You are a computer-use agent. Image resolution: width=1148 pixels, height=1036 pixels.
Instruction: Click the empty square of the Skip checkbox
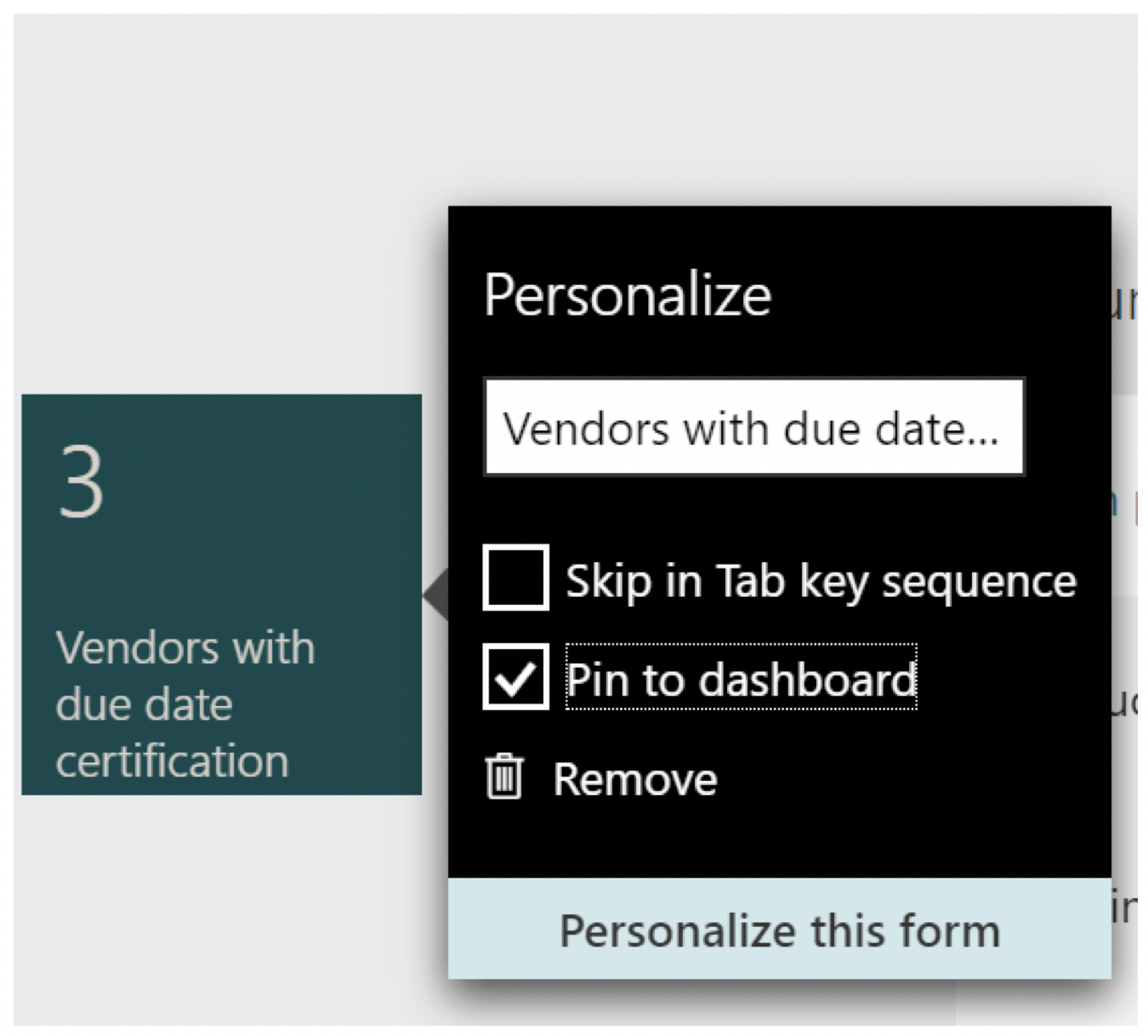click(515, 578)
